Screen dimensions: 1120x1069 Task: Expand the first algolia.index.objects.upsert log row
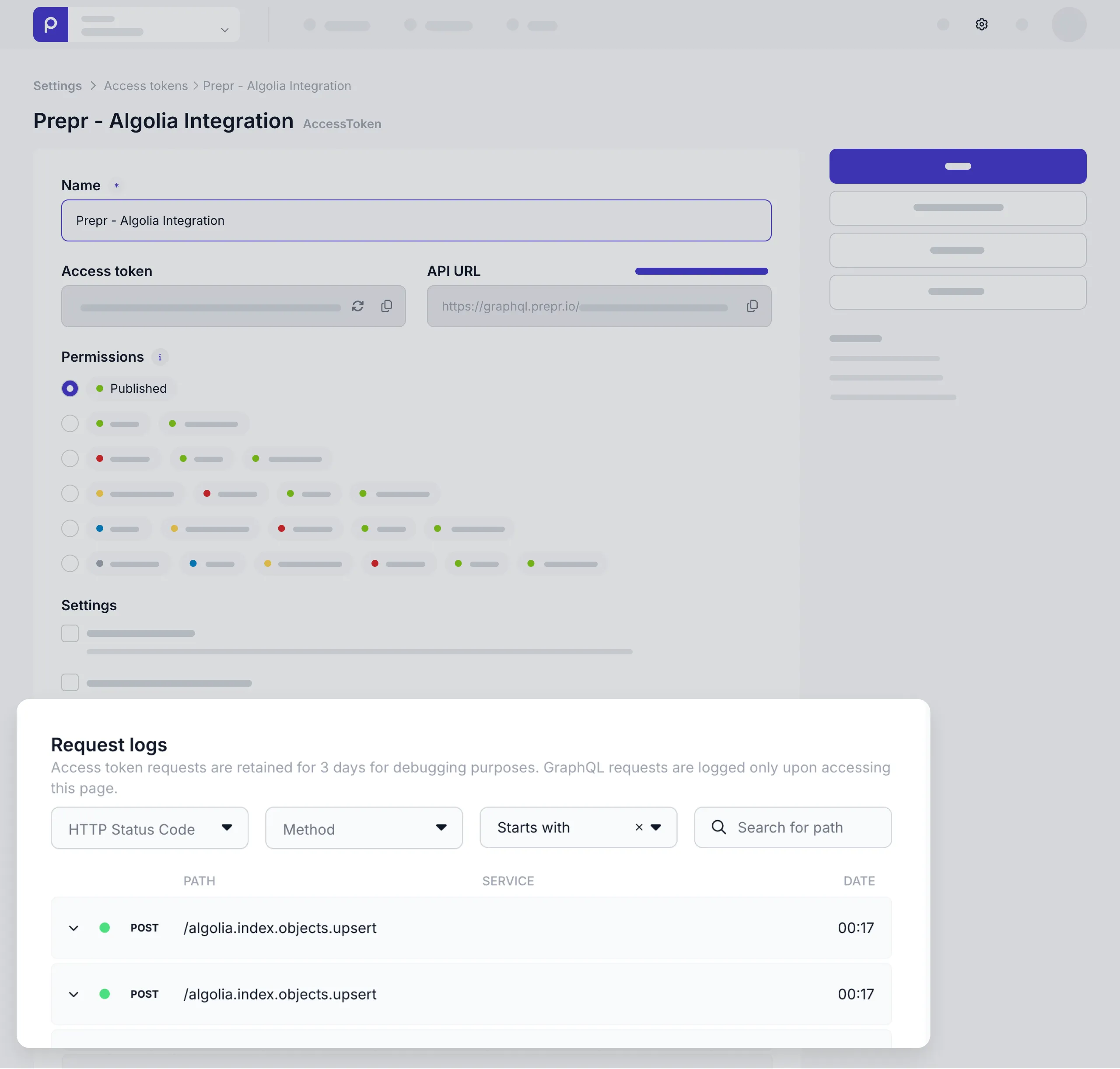coord(73,928)
